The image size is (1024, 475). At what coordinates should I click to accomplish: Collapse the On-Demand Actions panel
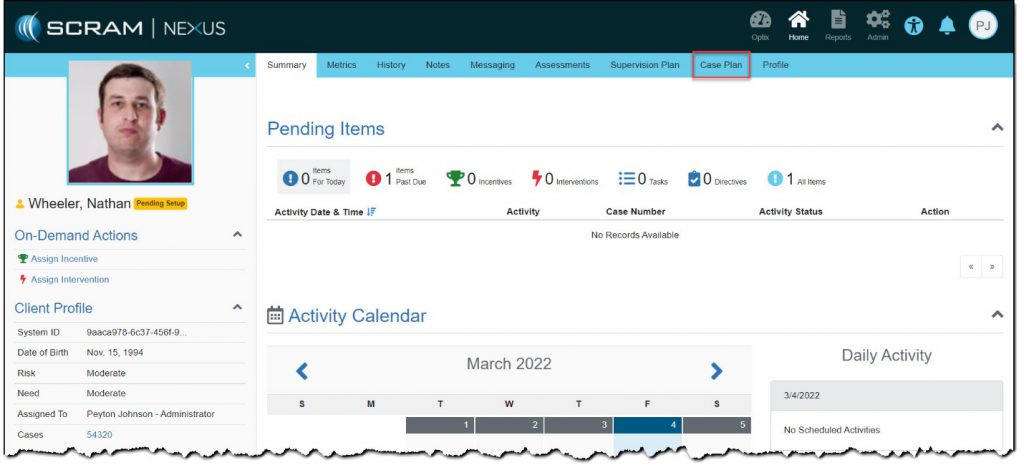point(237,235)
